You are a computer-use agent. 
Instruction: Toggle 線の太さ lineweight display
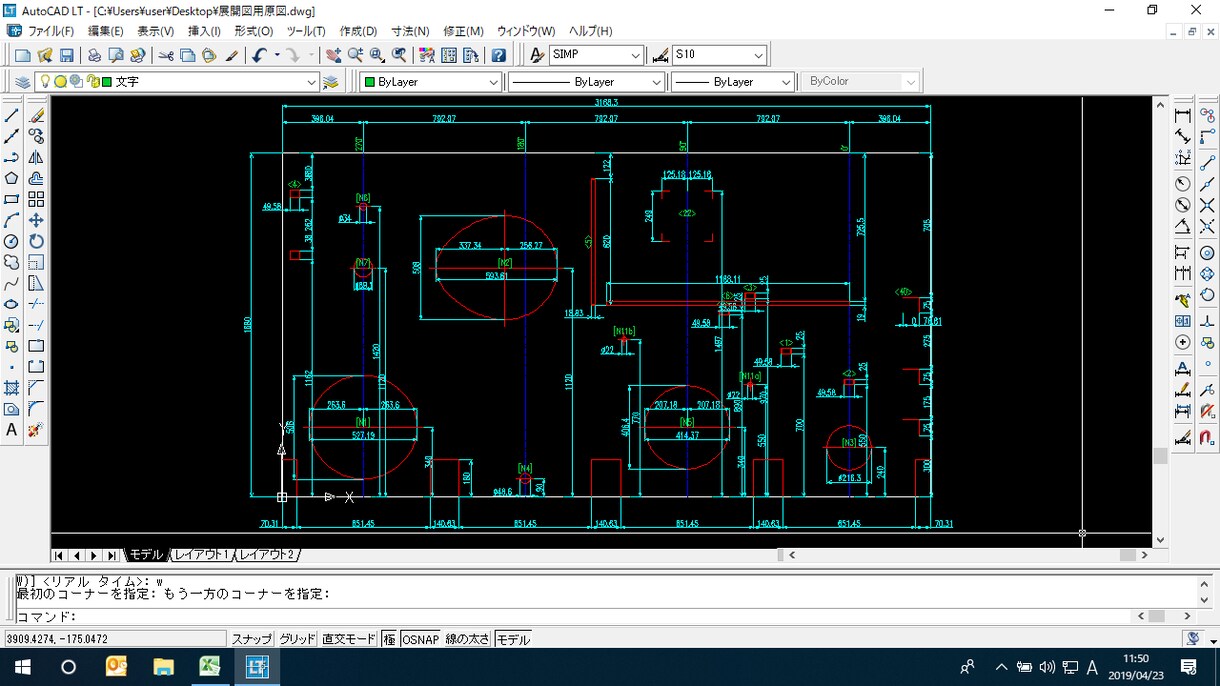click(x=467, y=639)
